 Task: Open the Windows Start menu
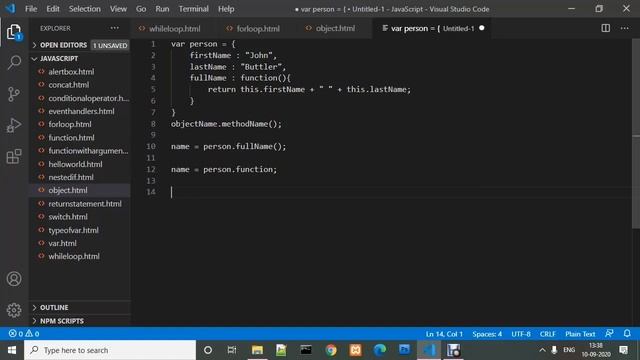click(x=12, y=350)
